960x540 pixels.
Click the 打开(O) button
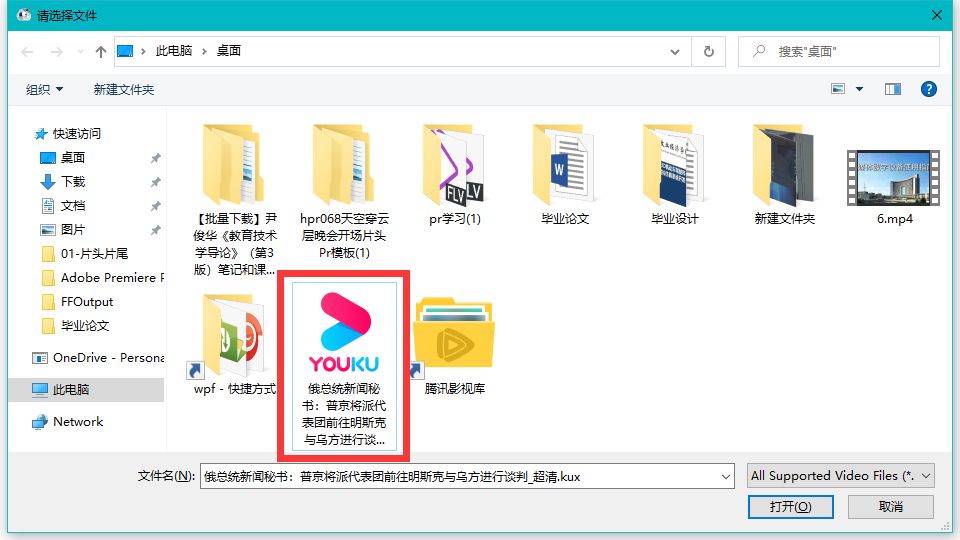tap(790, 507)
